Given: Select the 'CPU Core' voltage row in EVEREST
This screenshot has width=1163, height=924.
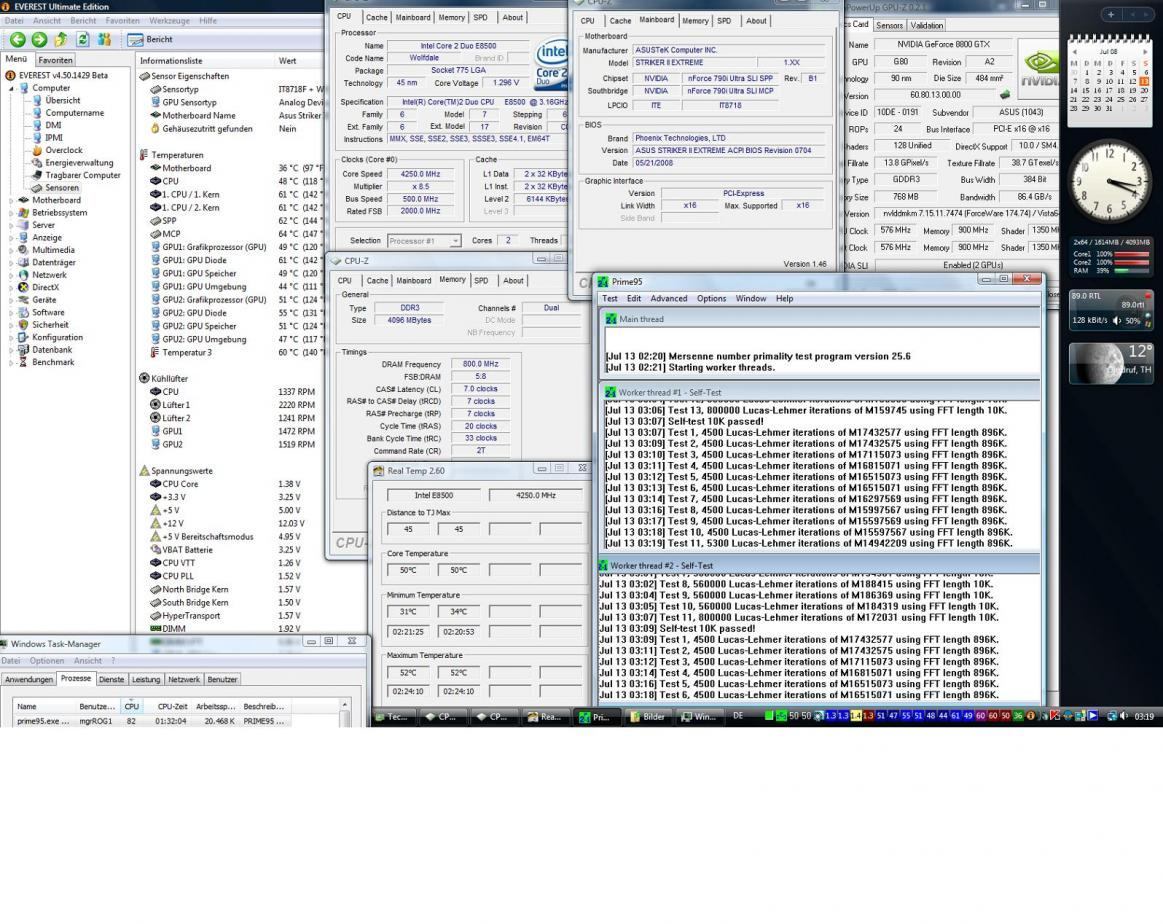Looking at the screenshot, I should point(226,484).
